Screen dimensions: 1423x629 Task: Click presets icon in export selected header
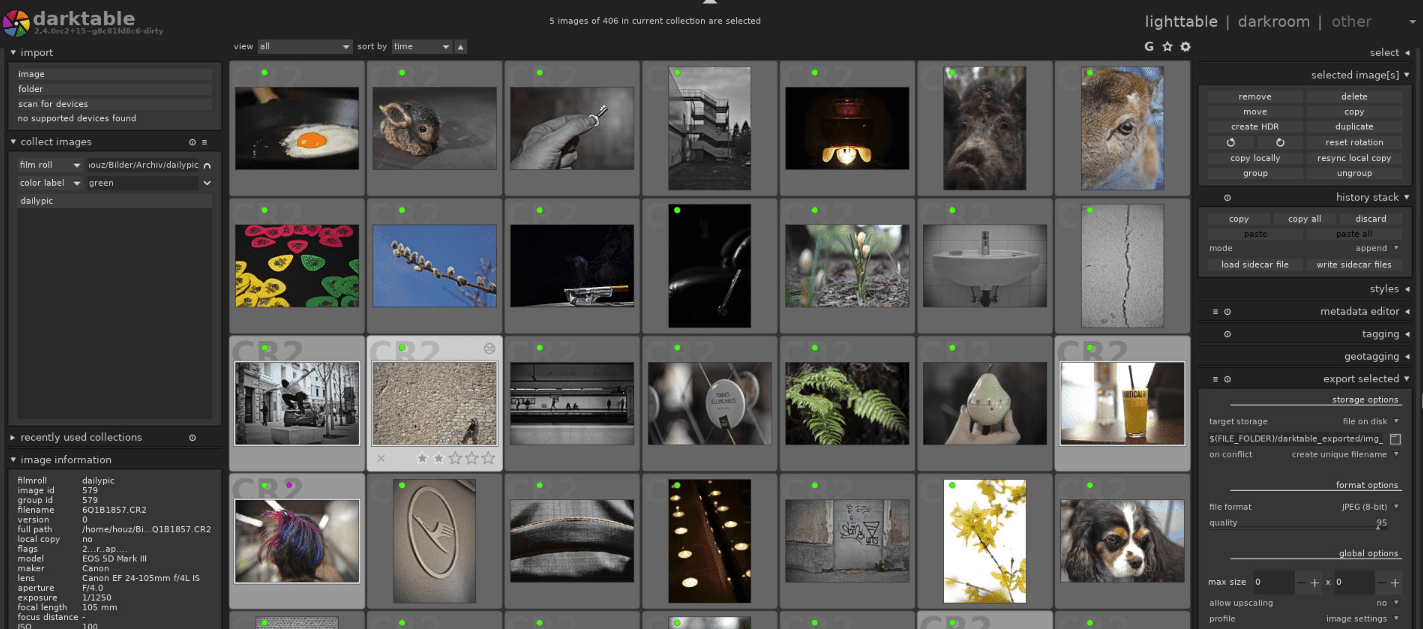[x=1215, y=379]
